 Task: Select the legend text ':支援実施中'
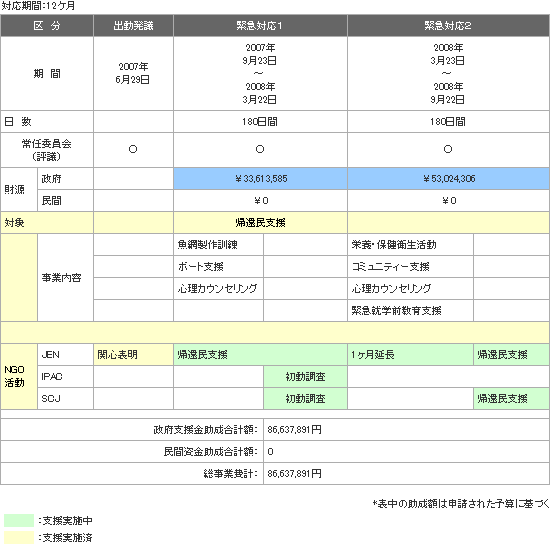(65, 520)
